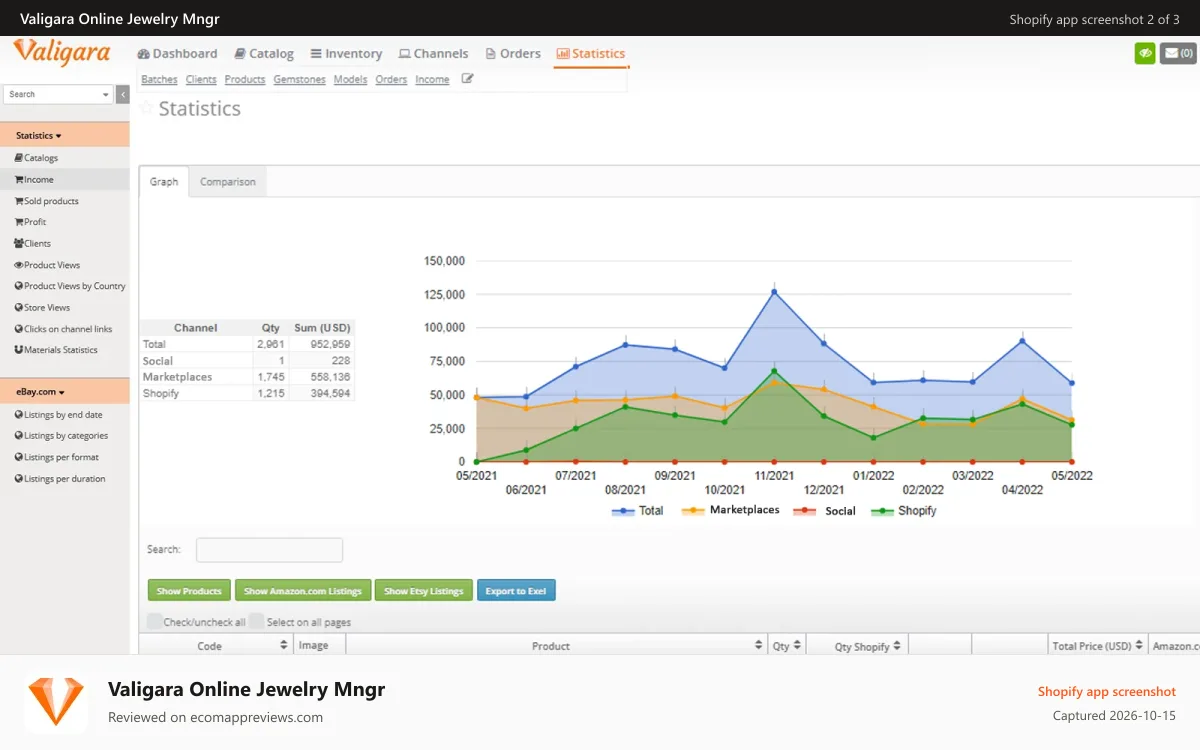Image resolution: width=1200 pixels, height=750 pixels.
Task: Click the Listings by categories icon
Action: pos(18,436)
